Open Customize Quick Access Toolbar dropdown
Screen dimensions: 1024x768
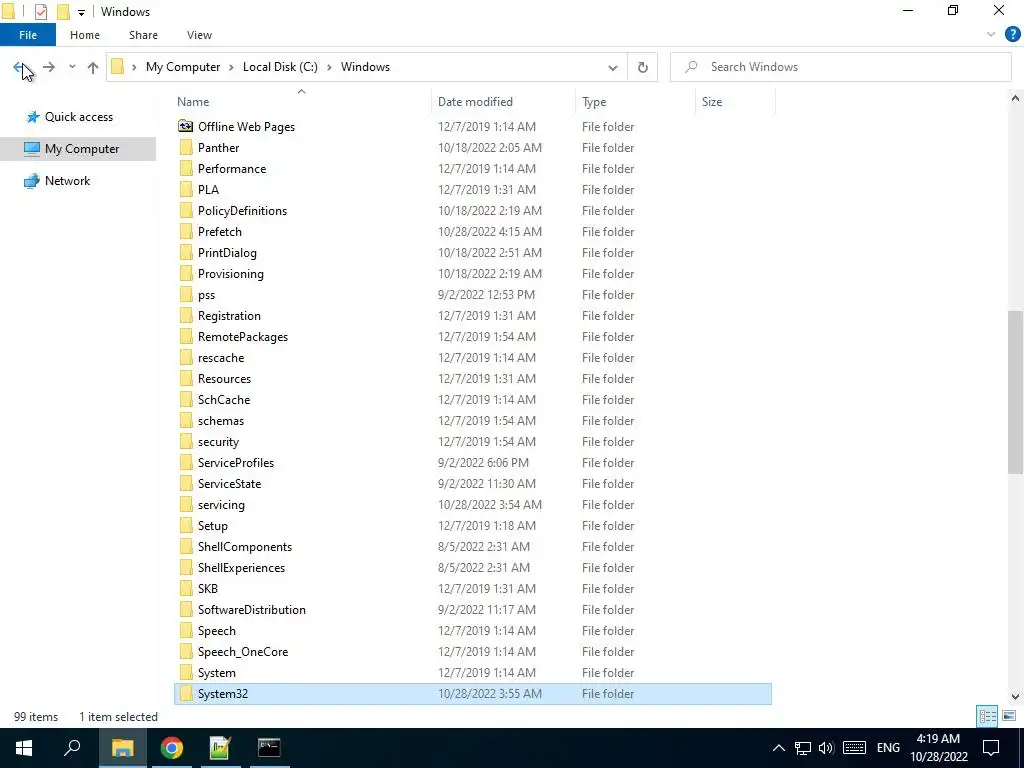coord(81,12)
